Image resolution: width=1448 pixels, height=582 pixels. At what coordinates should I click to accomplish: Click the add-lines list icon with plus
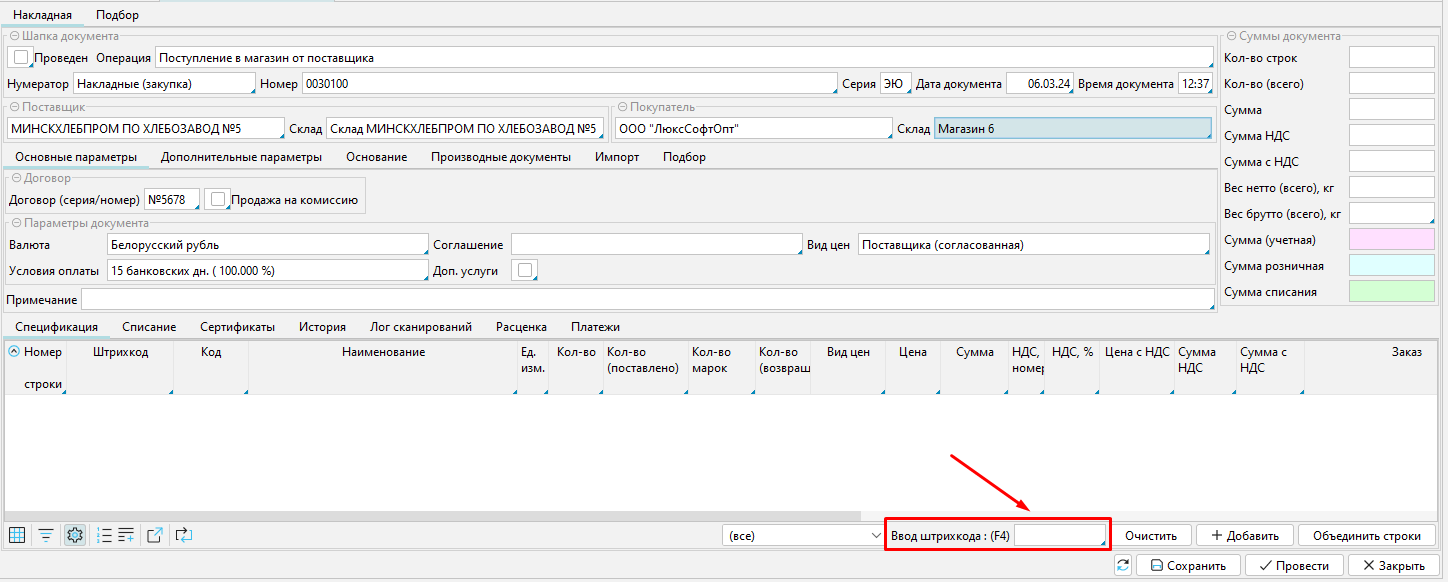tap(126, 535)
